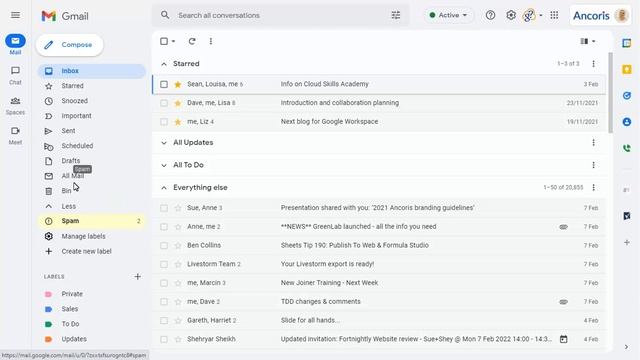
Task: Open Info on Cloud Skills Academy email
Action: click(x=324, y=84)
